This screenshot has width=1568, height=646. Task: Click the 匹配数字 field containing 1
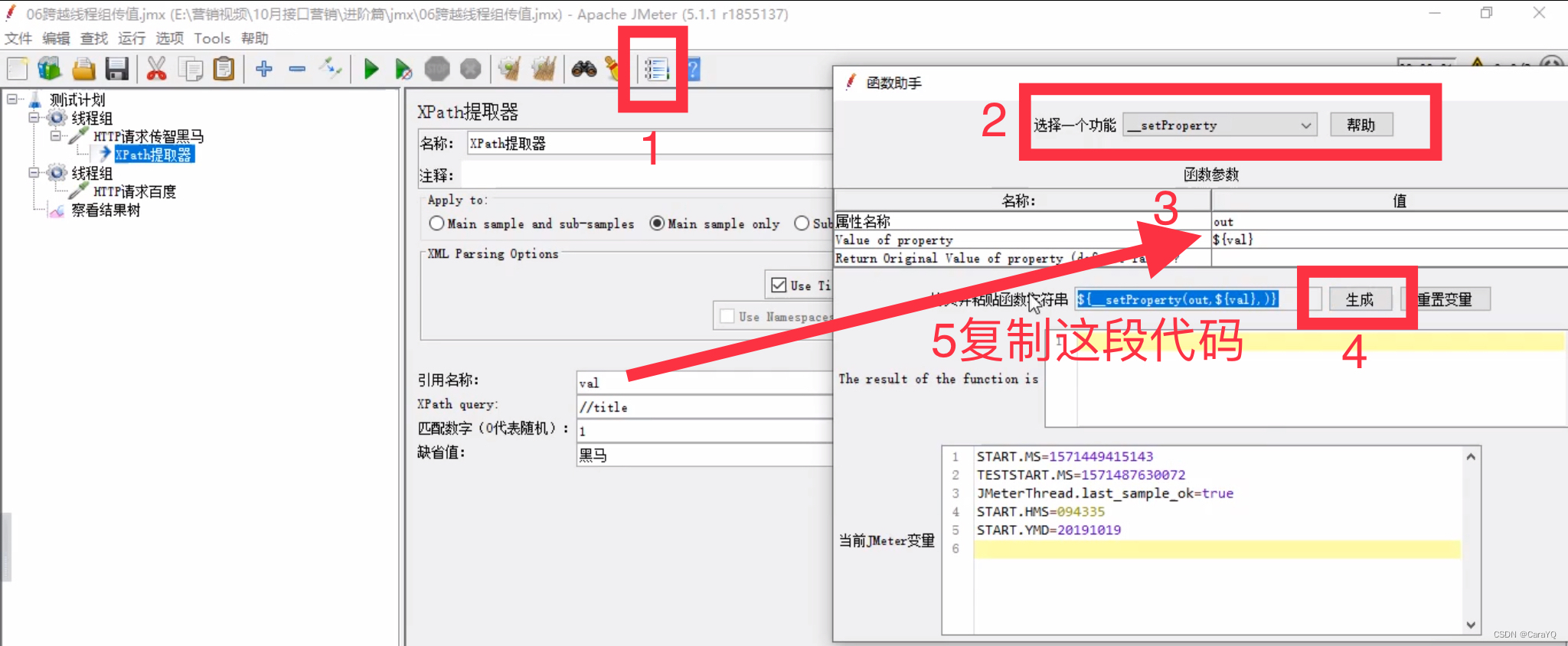[x=704, y=431]
